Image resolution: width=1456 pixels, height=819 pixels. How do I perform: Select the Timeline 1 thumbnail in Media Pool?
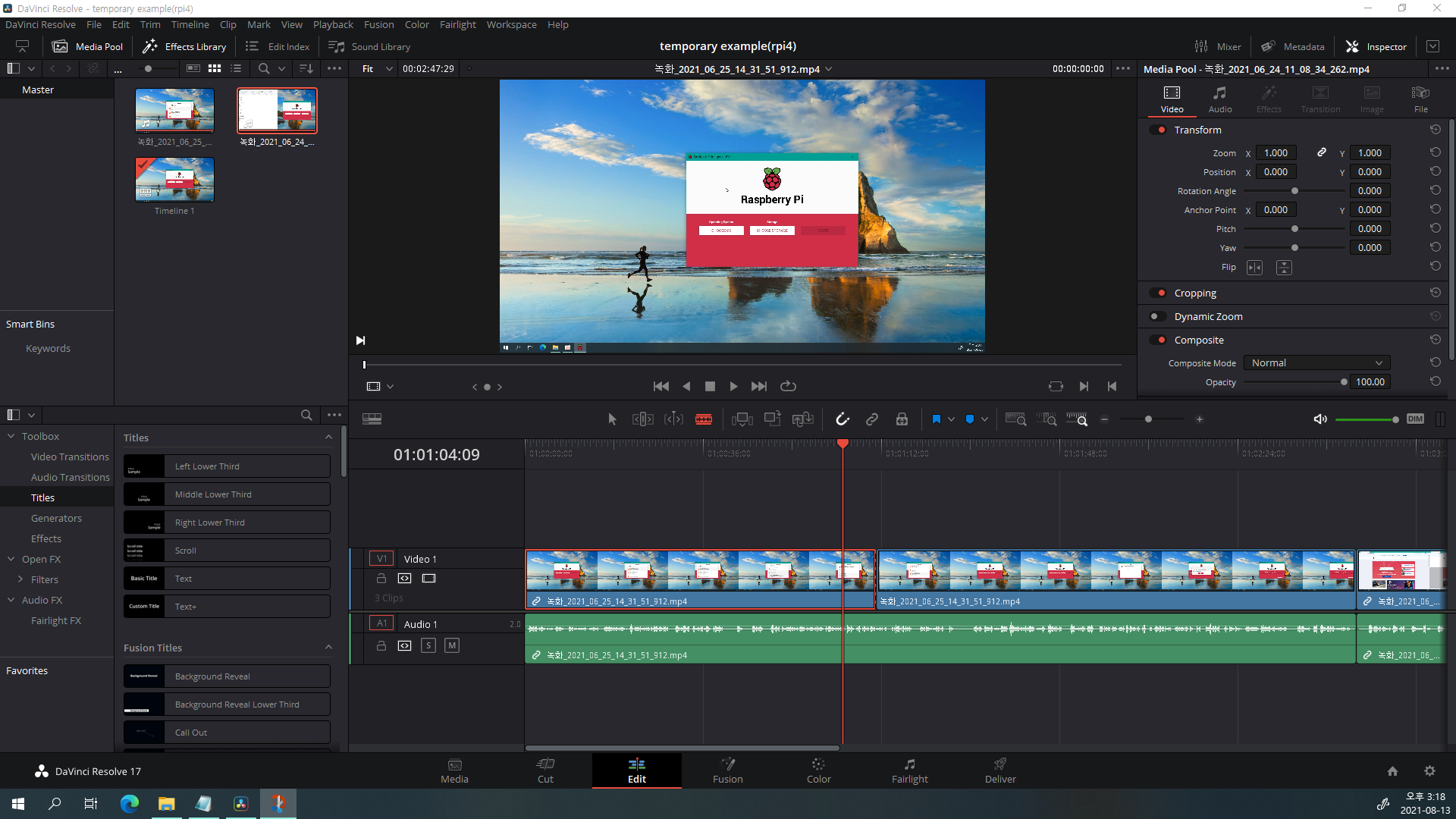(174, 180)
